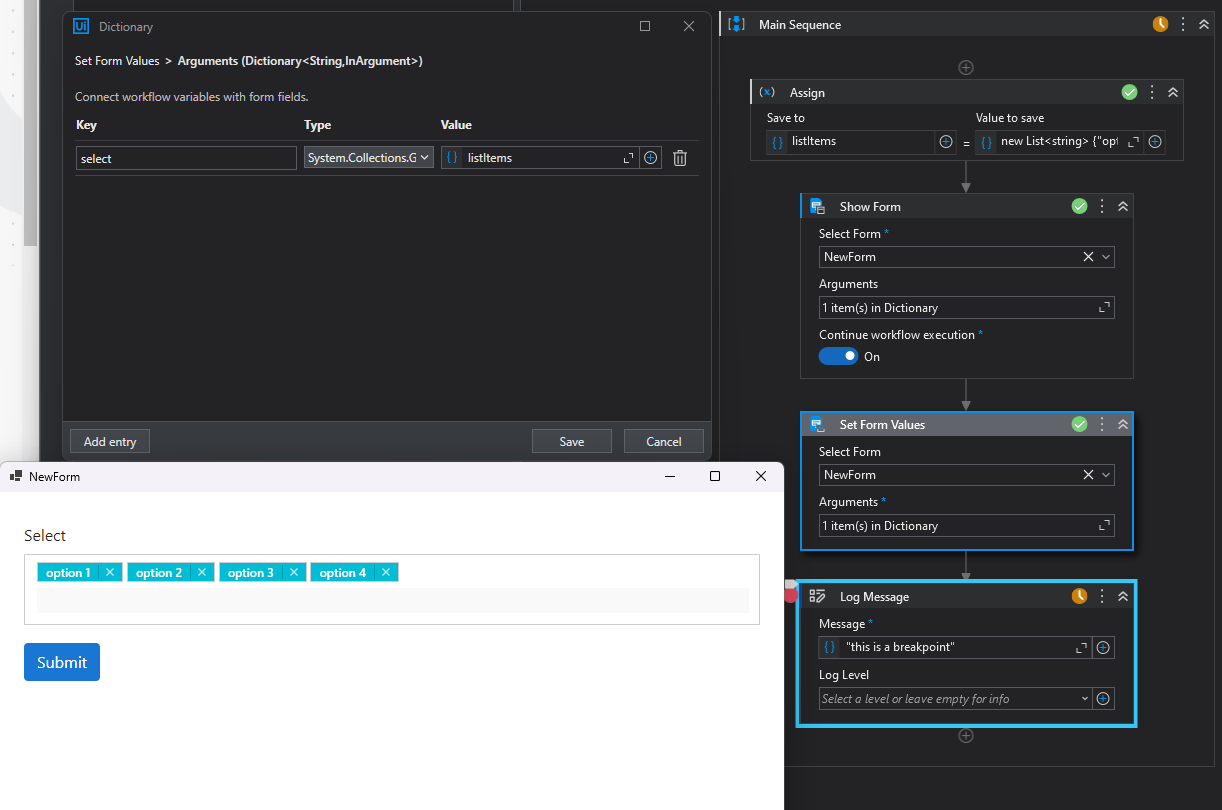This screenshot has width=1222, height=810.
Task: Clear the NewForm selection in Show Form
Action: click(x=1088, y=257)
